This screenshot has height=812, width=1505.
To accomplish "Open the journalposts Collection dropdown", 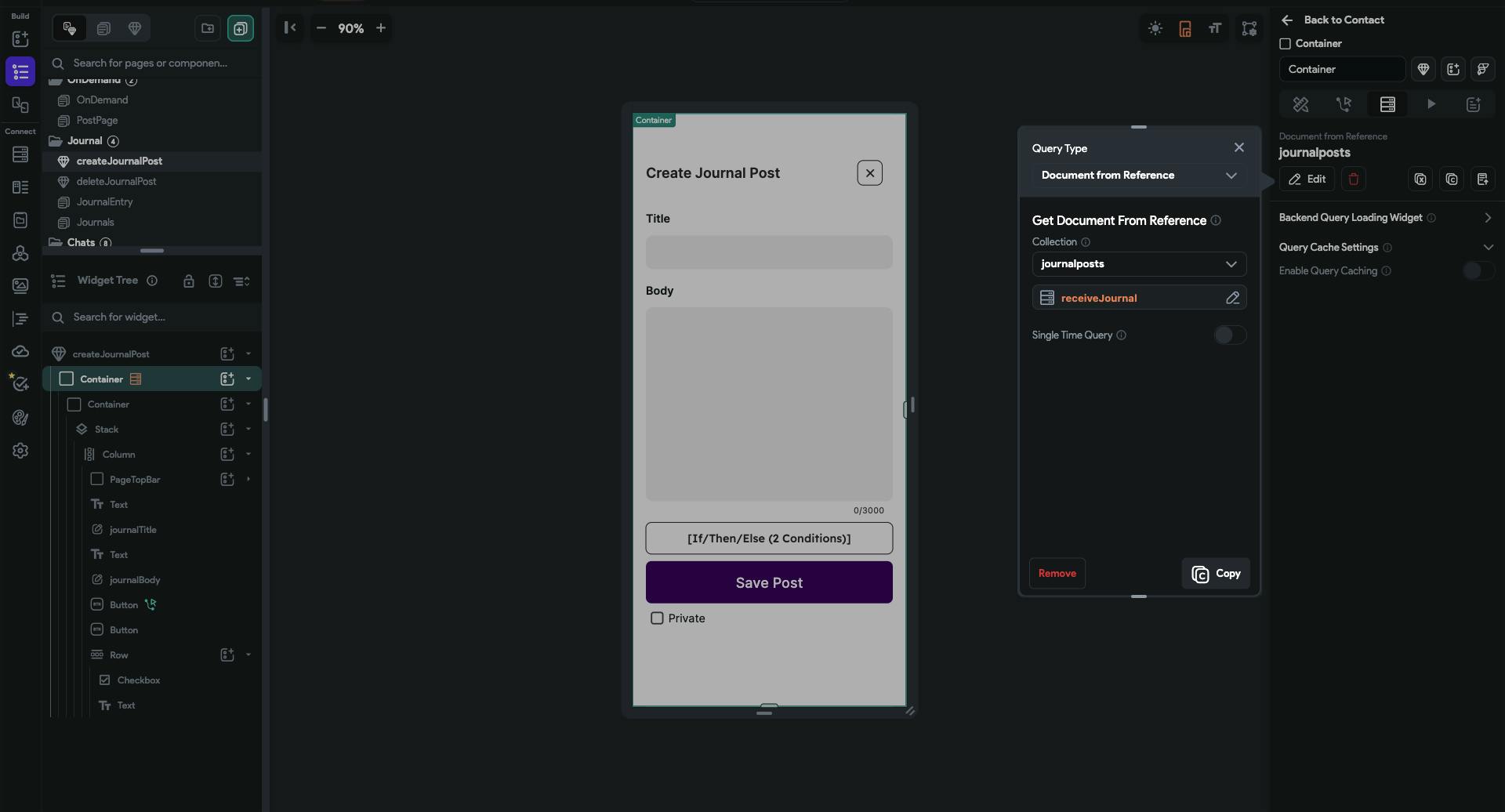I will click(1139, 264).
